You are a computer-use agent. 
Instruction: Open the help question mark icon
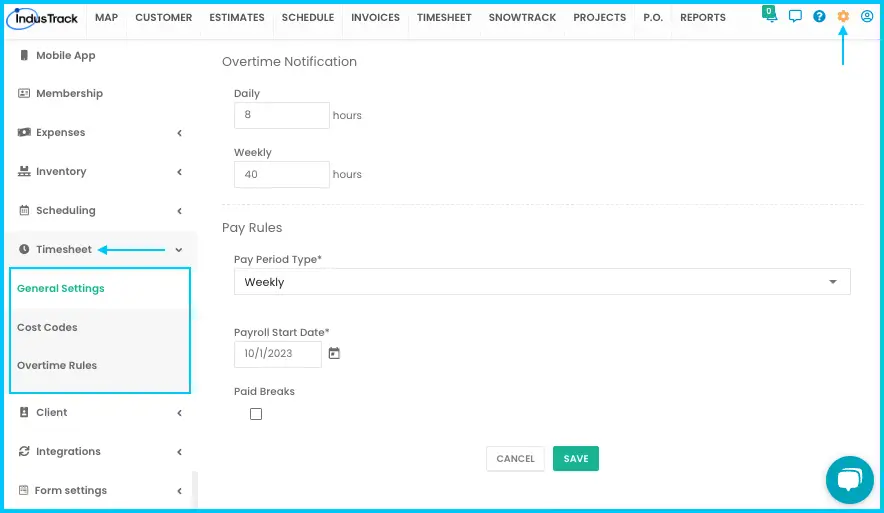click(x=819, y=16)
